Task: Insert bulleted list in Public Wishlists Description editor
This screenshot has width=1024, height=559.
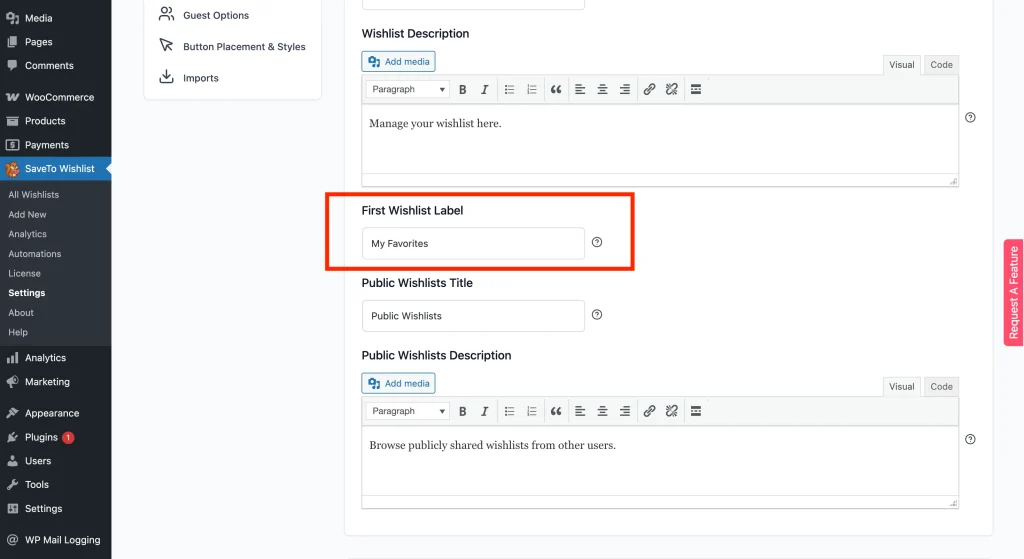Action: tap(509, 411)
